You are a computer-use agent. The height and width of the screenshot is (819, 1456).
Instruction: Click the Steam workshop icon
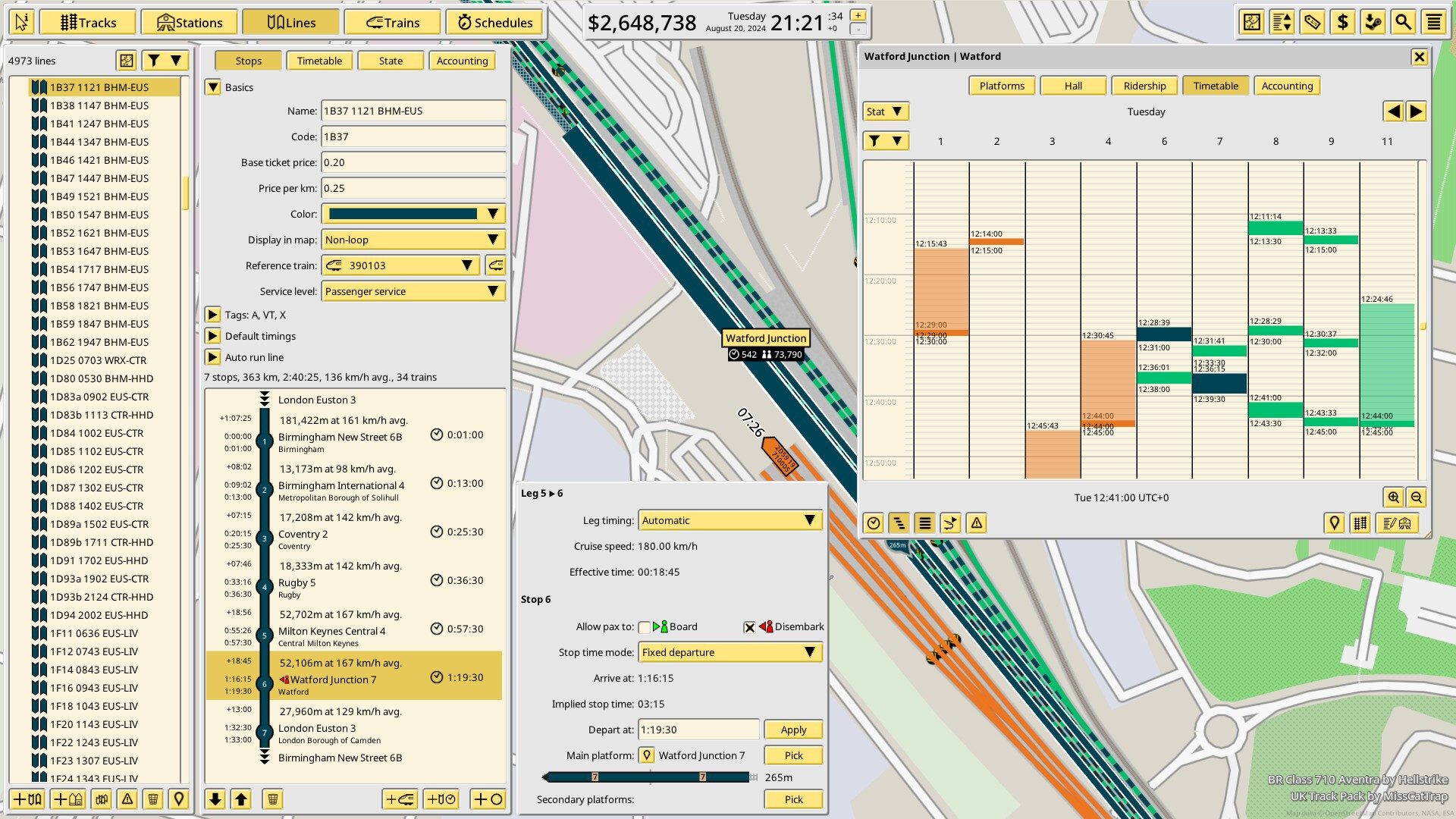point(1373,22)
